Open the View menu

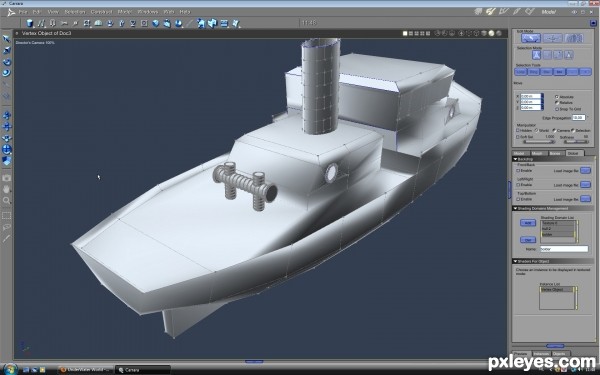[53, 12]
